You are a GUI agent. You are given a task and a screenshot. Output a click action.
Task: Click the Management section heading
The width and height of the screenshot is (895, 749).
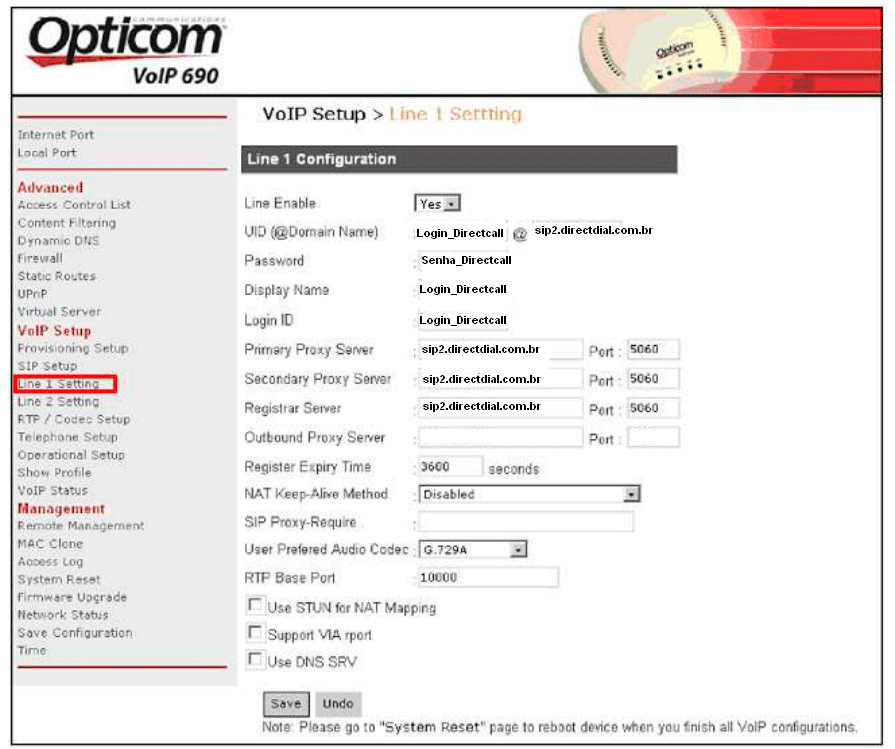[x=61, y=508]
